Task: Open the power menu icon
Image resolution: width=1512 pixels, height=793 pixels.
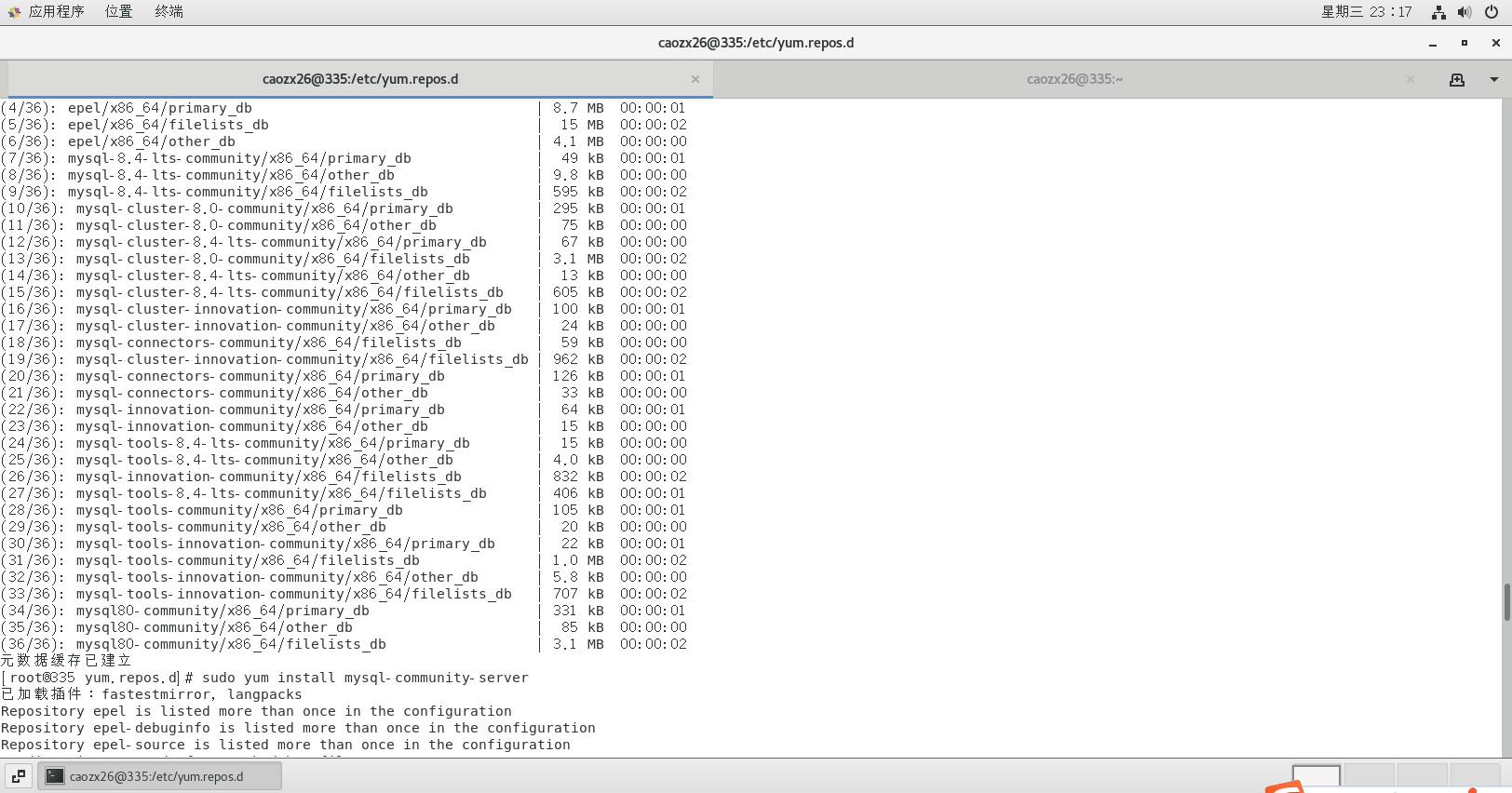Action: pyautogui.click(x=1492, y=12)
